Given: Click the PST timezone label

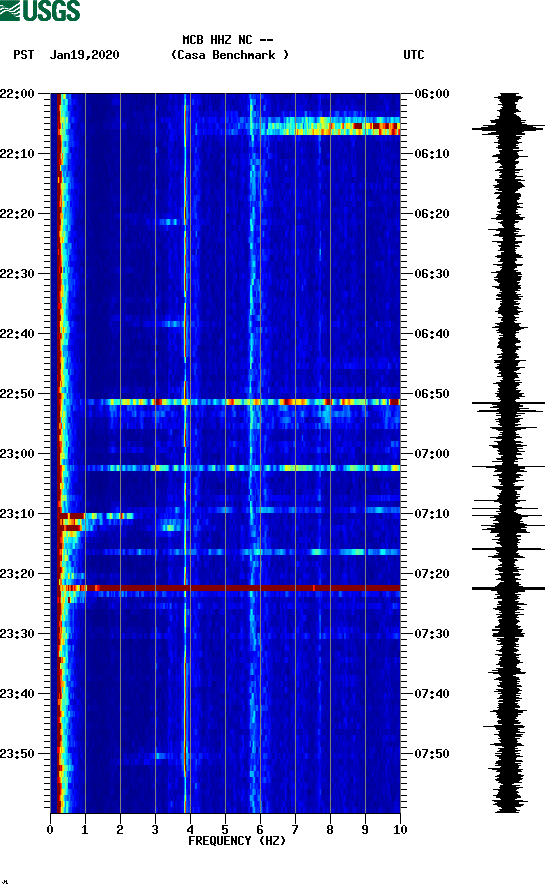Looking at the screenshot, I should coord(23,55).
